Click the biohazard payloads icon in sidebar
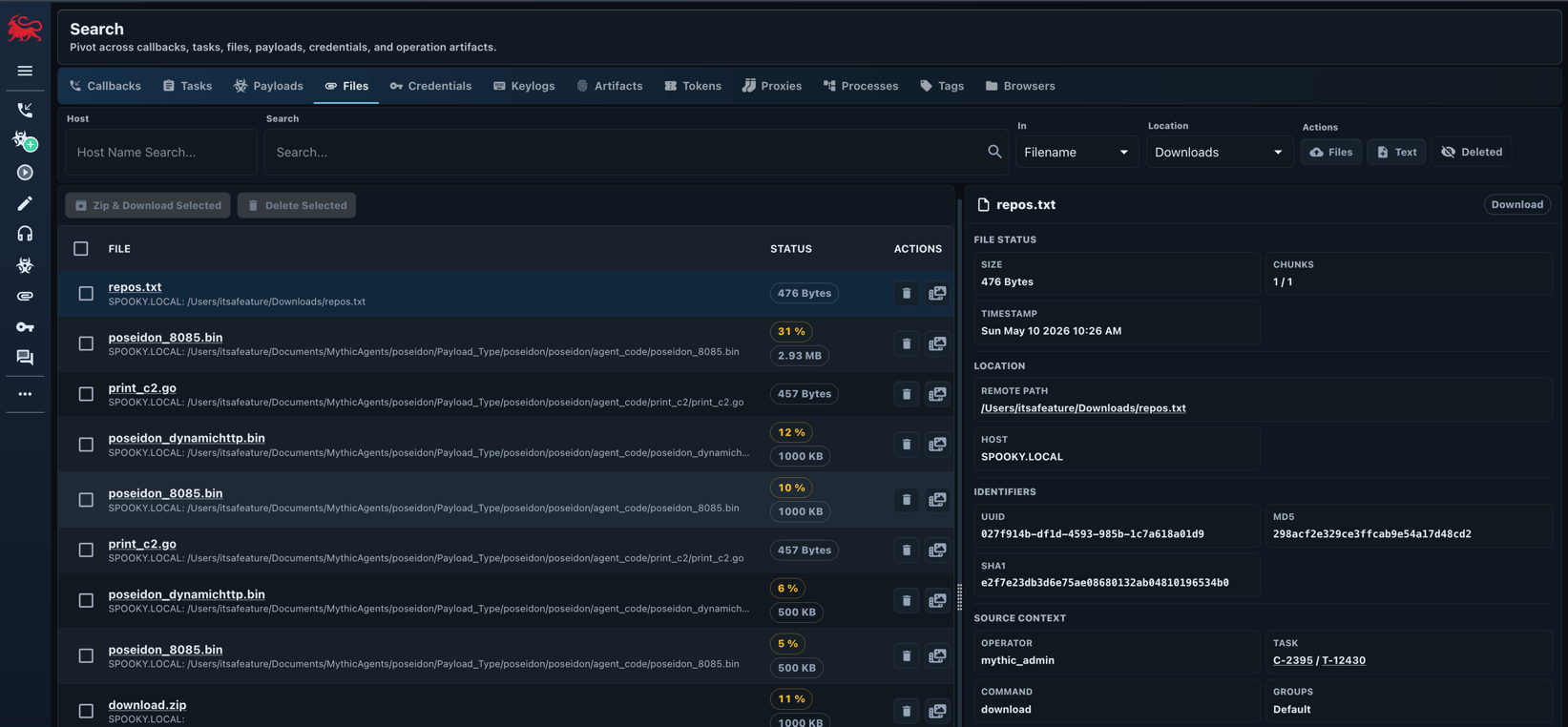 pyautogui.click(x=25, y=265)
